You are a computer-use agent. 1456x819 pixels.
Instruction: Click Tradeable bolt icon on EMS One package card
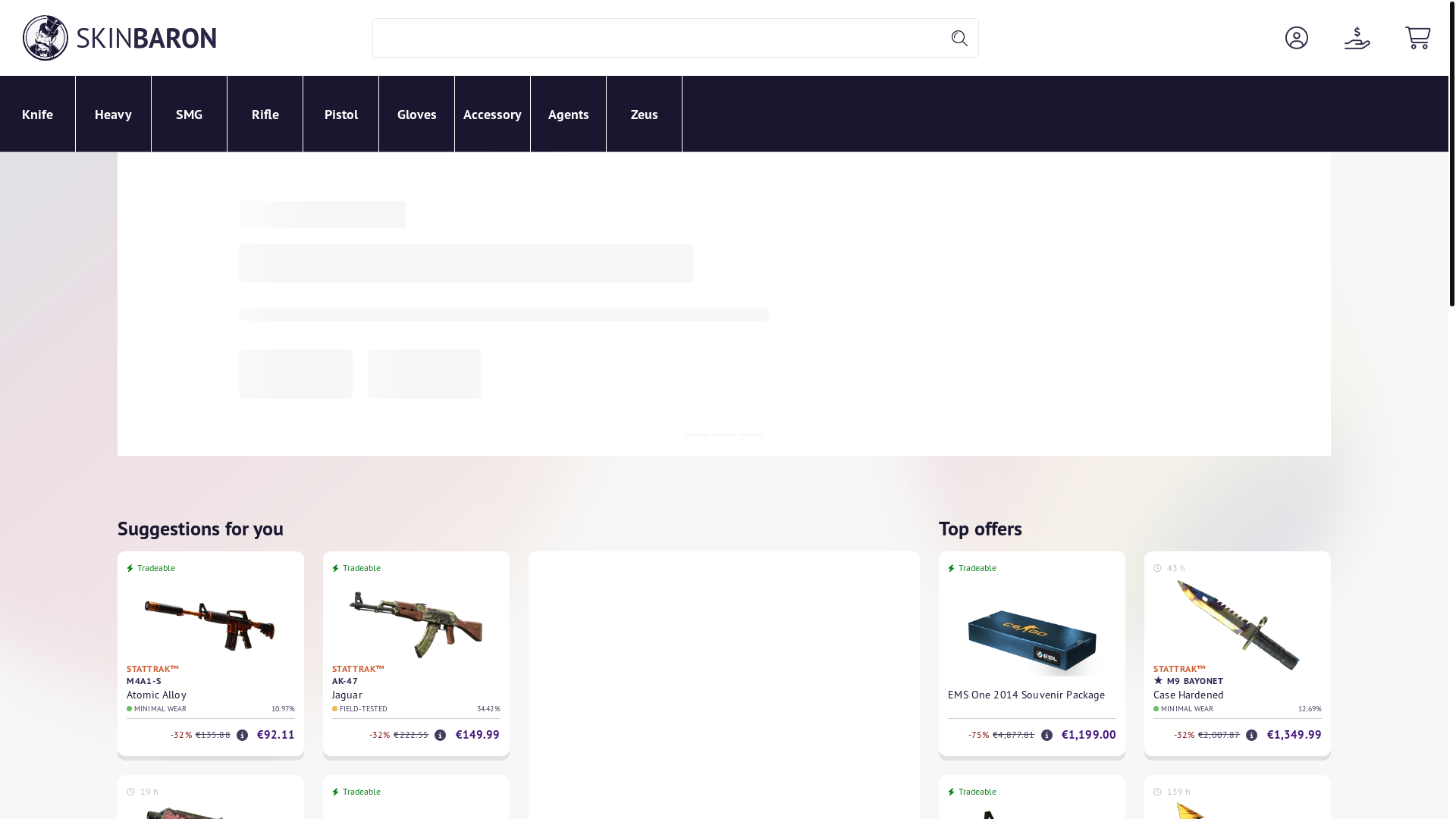[x=952, y=568]
